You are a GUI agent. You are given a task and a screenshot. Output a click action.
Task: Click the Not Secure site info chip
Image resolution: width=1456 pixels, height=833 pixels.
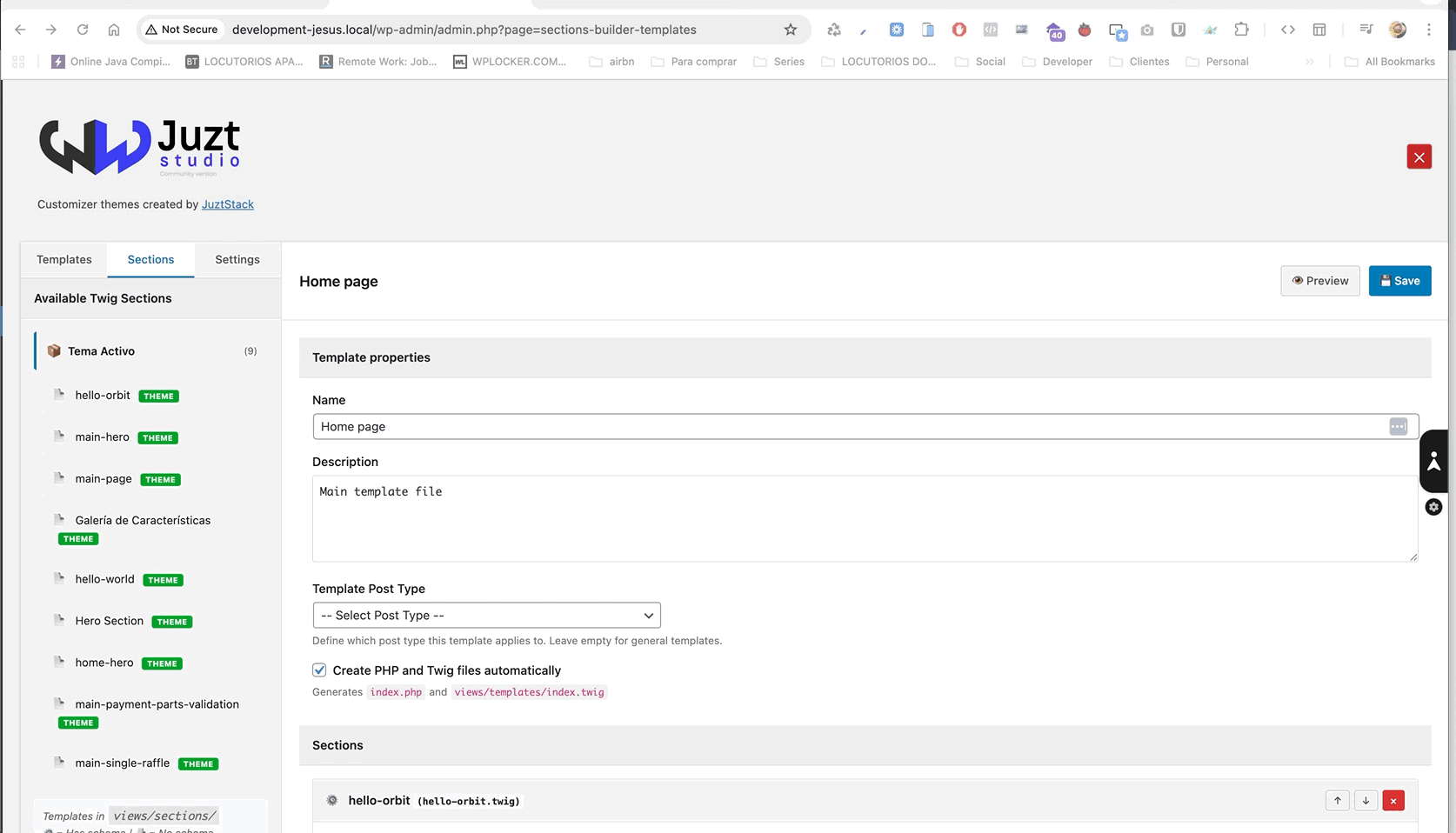[182, 30]
